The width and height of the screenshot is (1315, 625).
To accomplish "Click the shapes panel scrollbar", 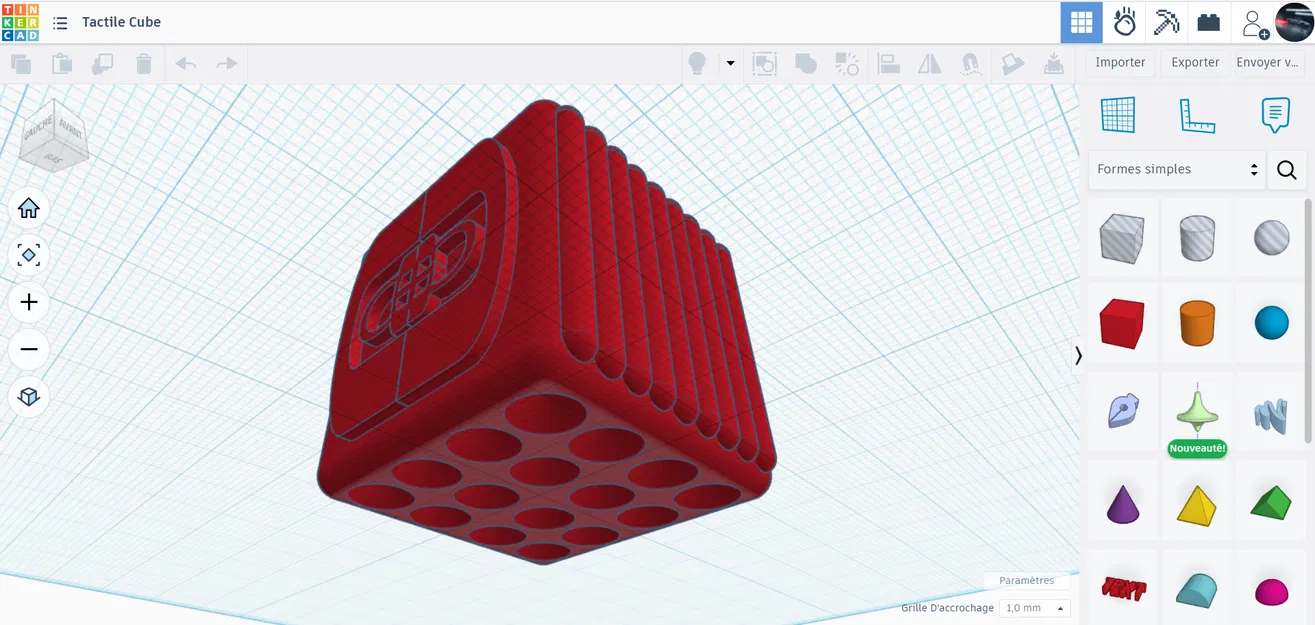I will [1308, 320].
